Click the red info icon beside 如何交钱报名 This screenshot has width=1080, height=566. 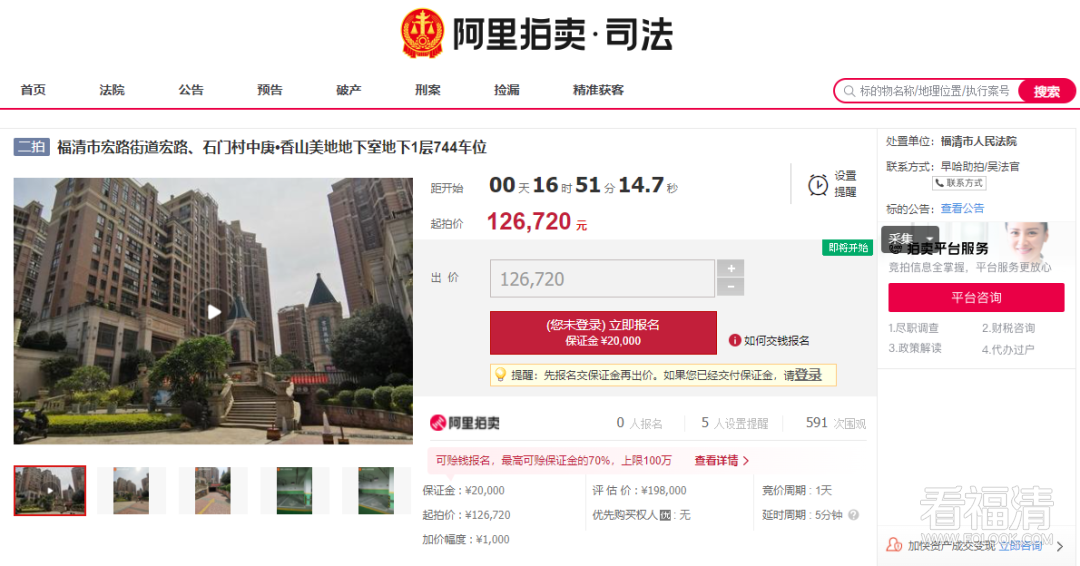735,340
